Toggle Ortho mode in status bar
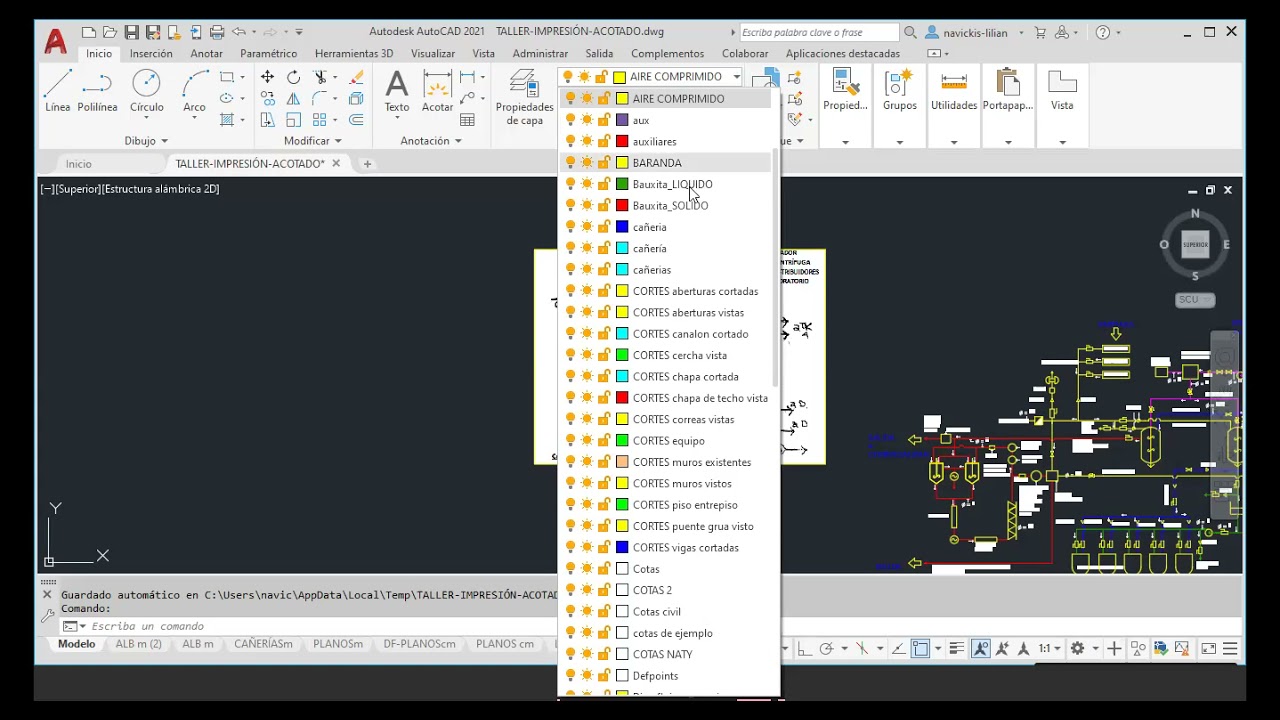1280x720 pixels. pyautogui.click(x=804, y=648)
